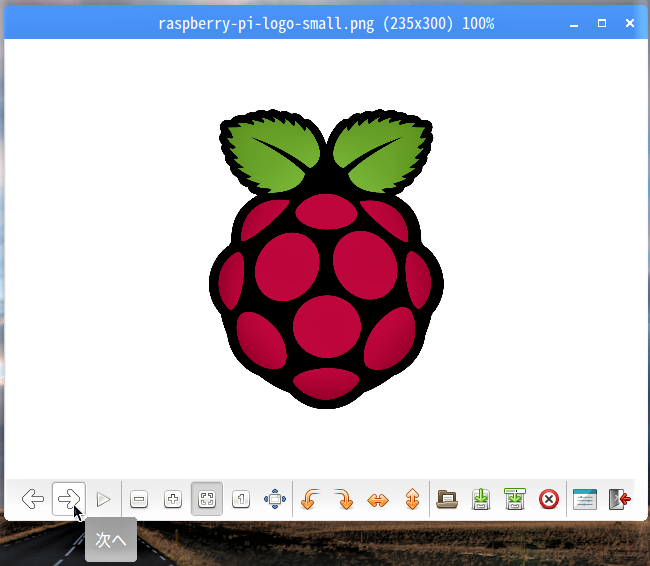Click the Raspberry Pi logo image
650x566 pixels.
[326, 259]
